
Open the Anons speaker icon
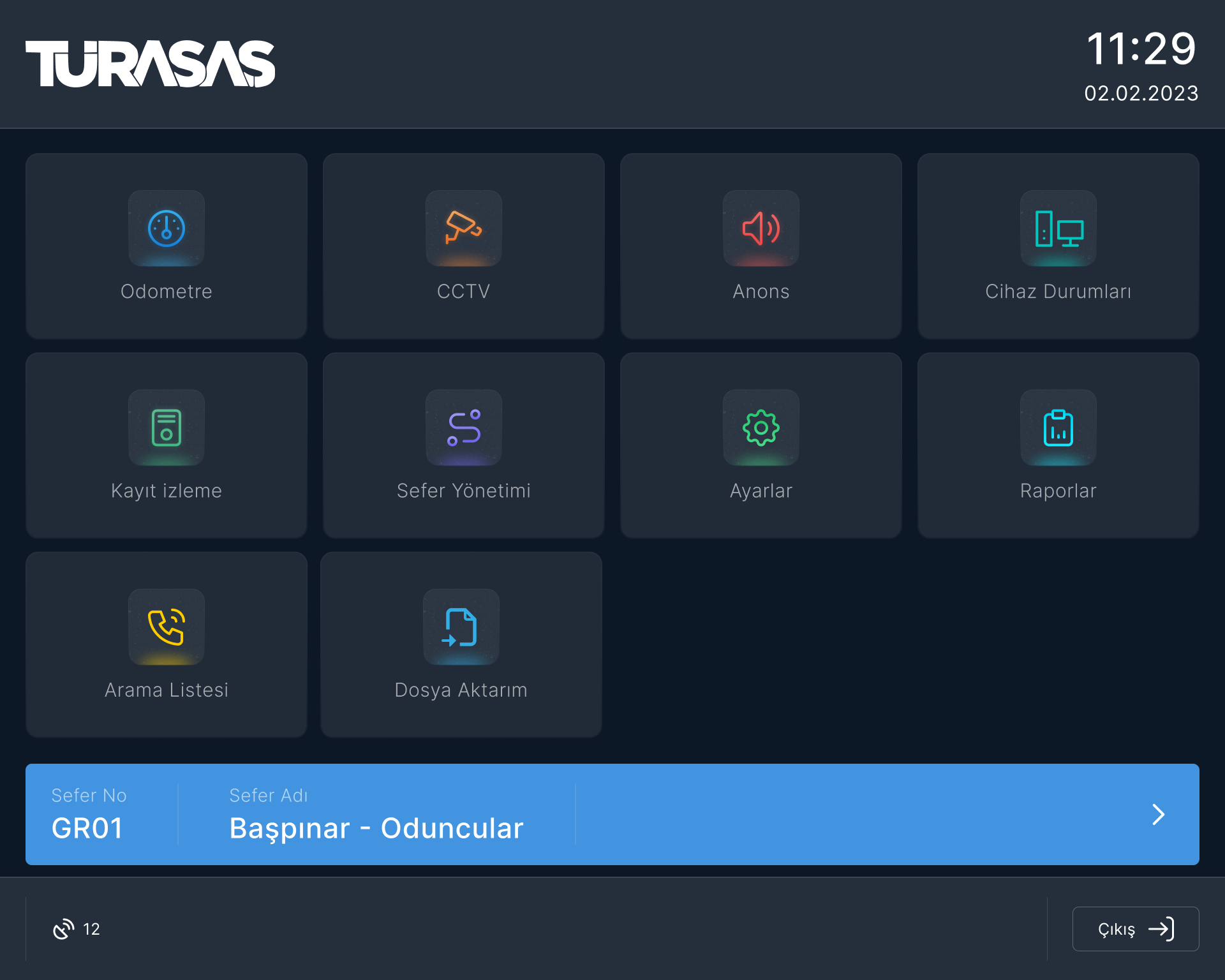point(761,228)
